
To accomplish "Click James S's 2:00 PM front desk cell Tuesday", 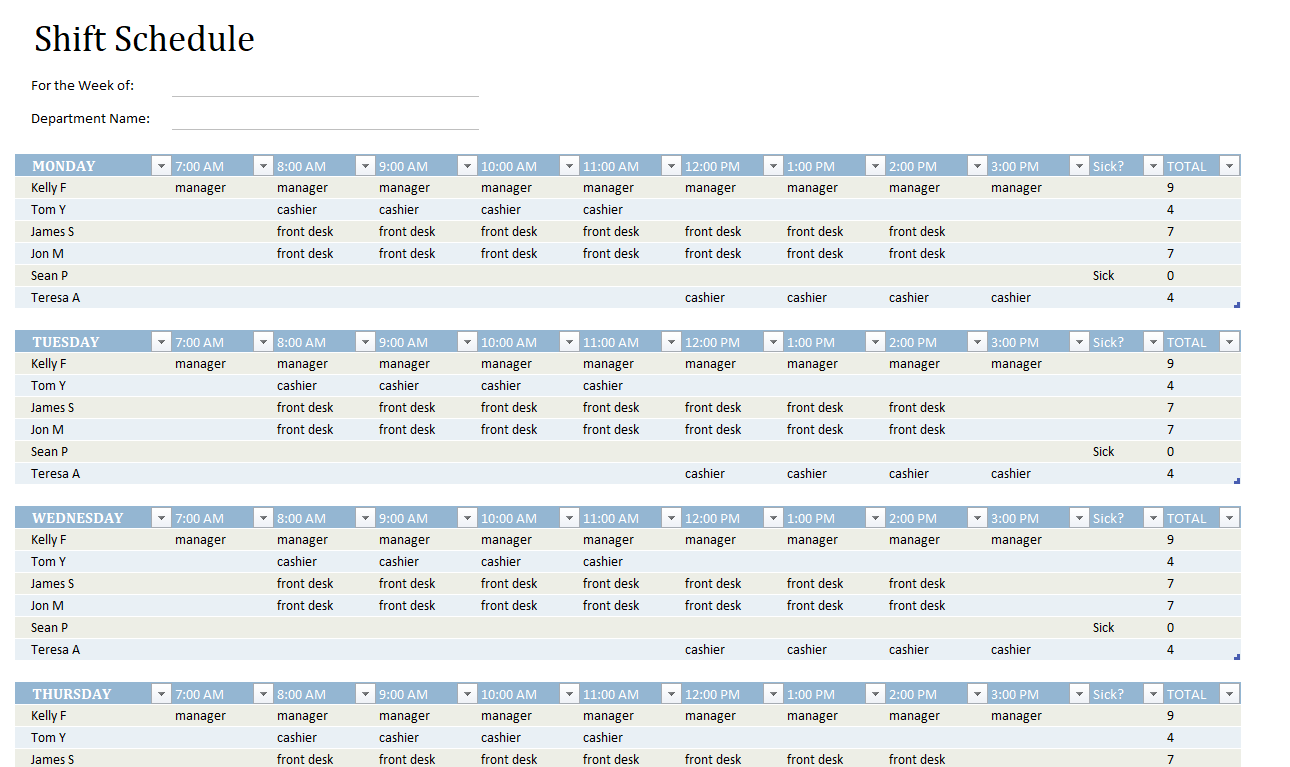I will (917, 408).
